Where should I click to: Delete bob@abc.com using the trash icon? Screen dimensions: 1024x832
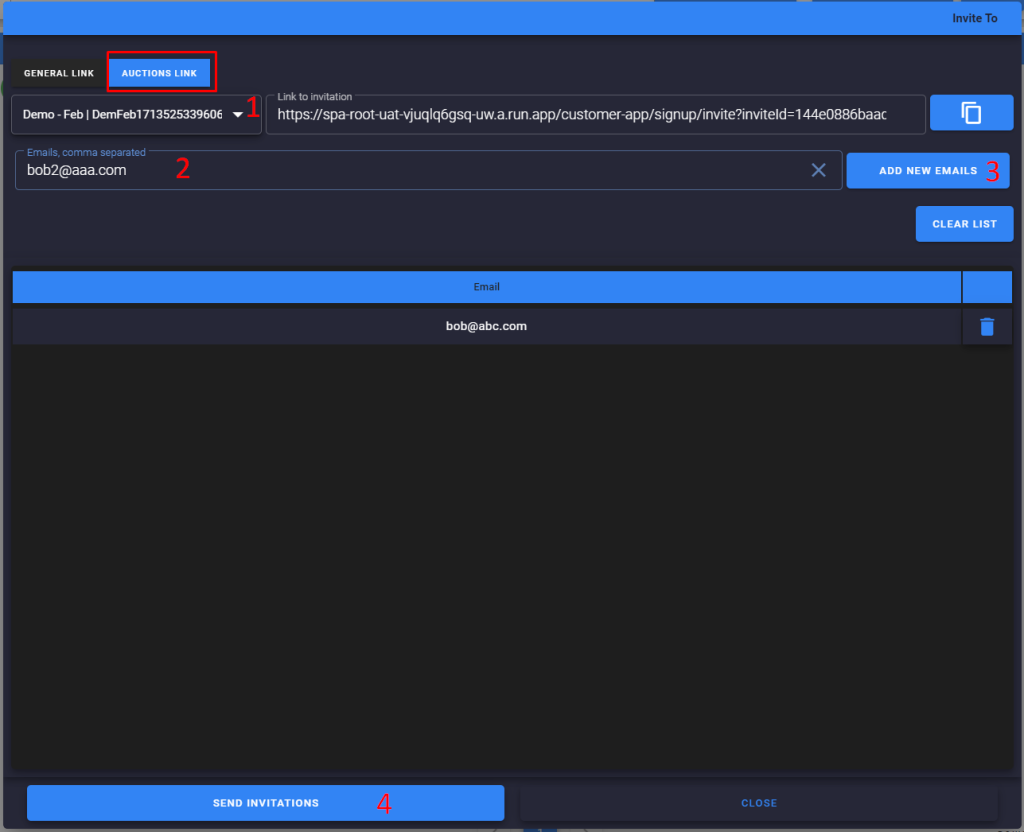pyautogui.click(x=987, y=327)
